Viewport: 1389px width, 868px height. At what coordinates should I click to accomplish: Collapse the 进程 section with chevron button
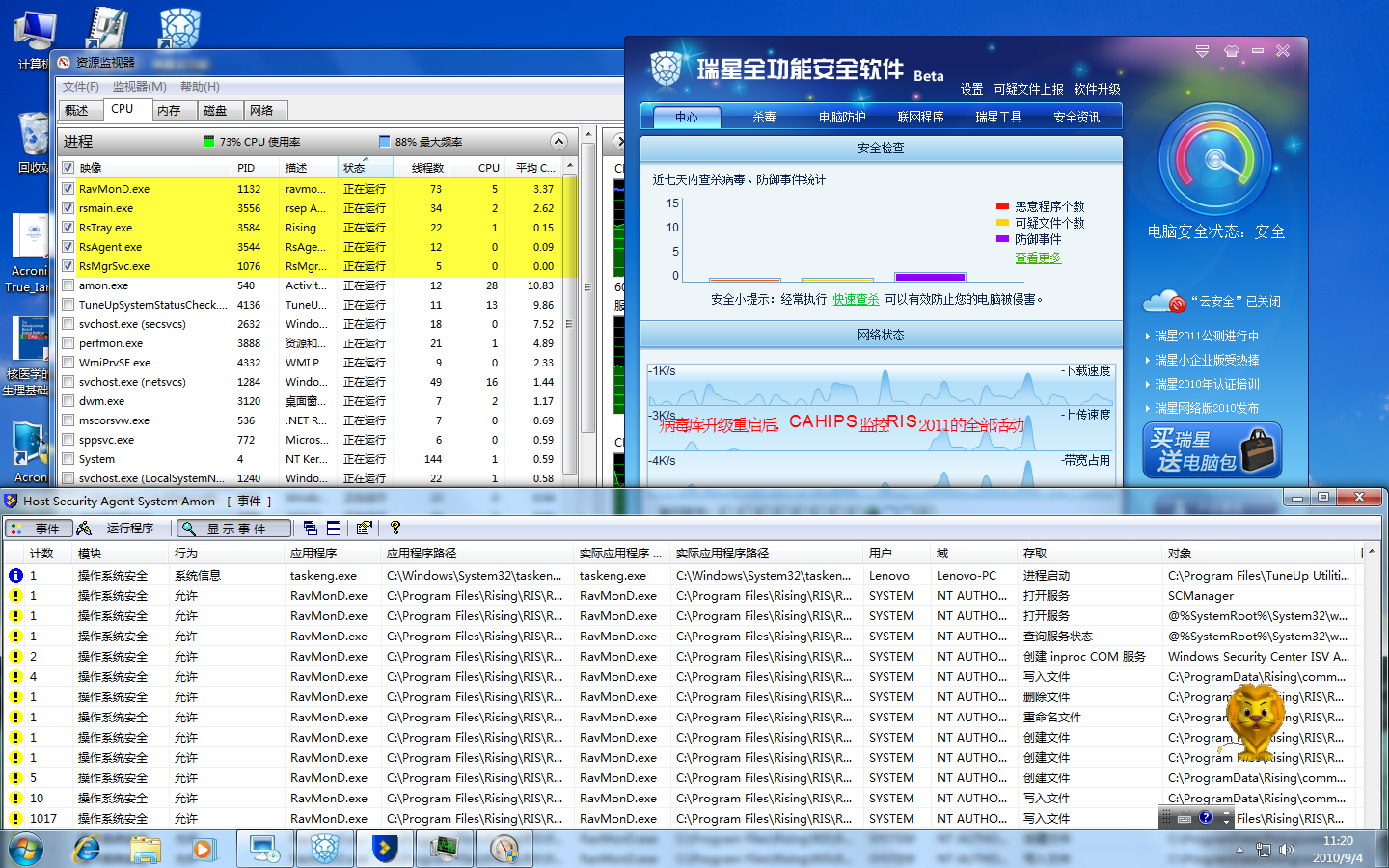[558, 142]
